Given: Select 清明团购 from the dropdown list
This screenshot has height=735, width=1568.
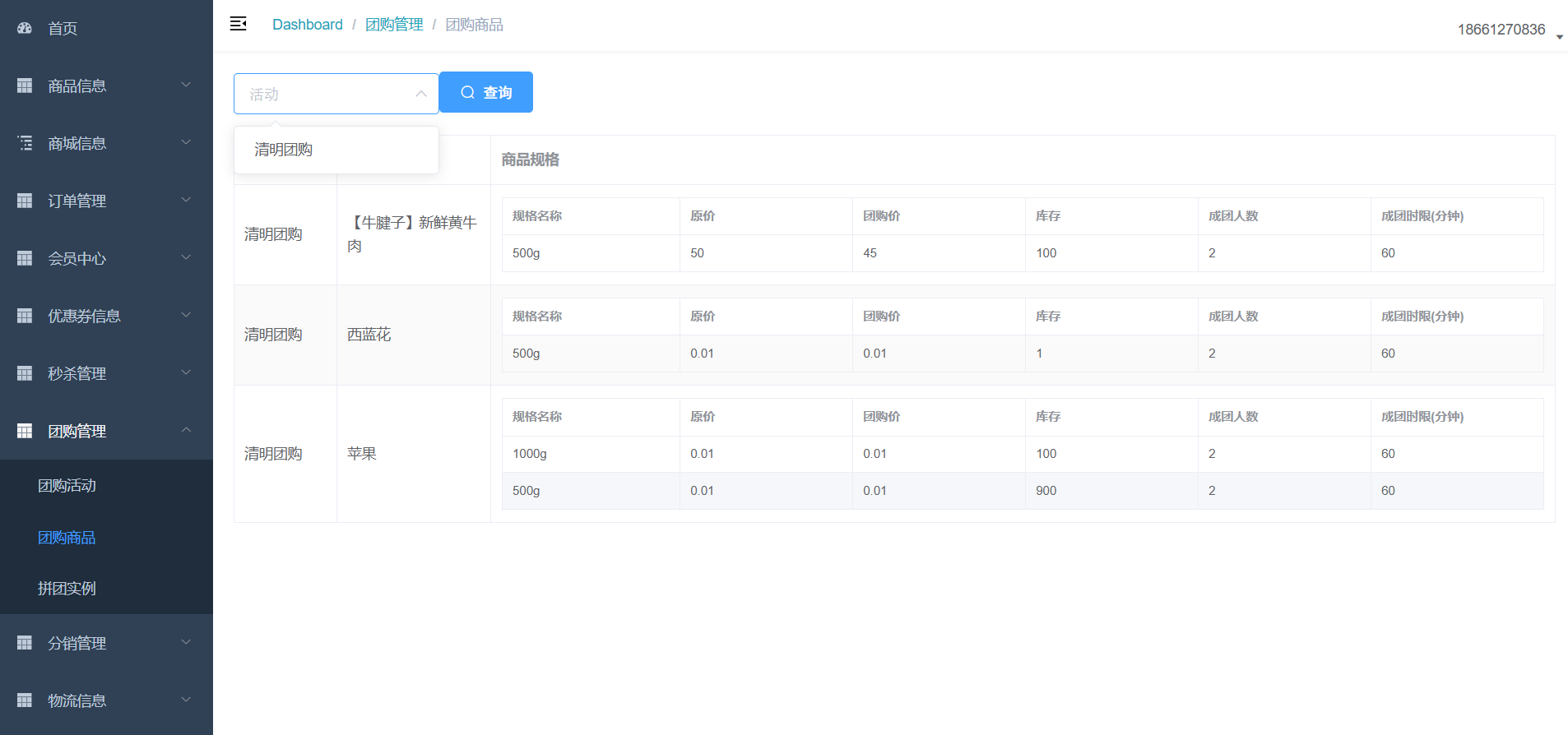Looking at the screenshot, I should coord(284,150).
